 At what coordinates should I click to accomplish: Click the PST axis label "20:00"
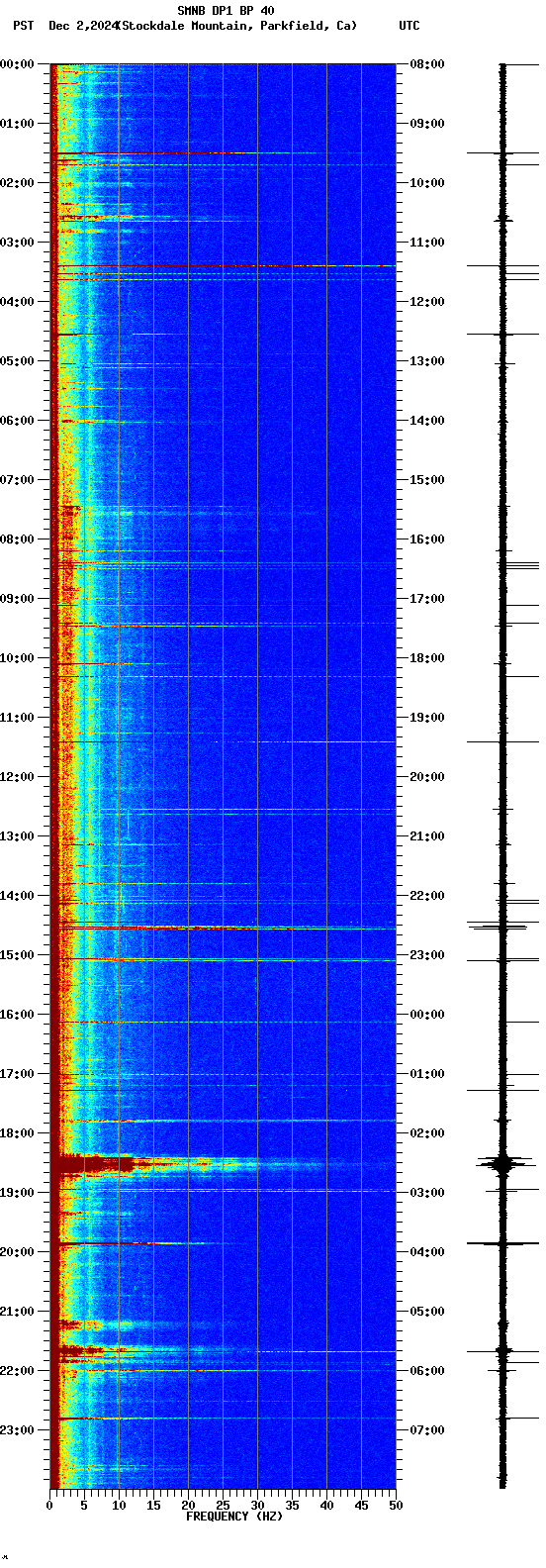(x=17, y=1252)
